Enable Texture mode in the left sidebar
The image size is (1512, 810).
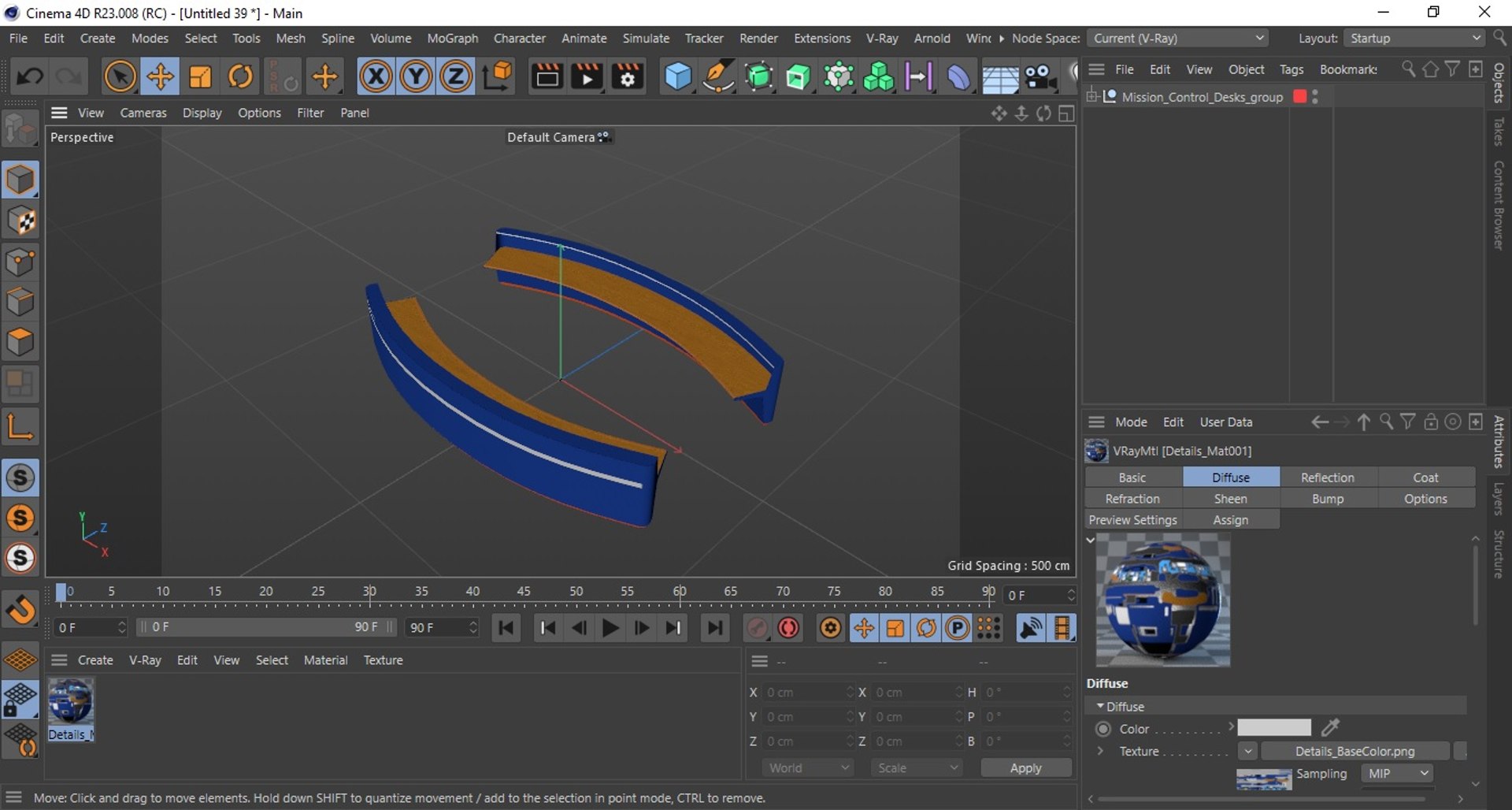tap(20, 221)
